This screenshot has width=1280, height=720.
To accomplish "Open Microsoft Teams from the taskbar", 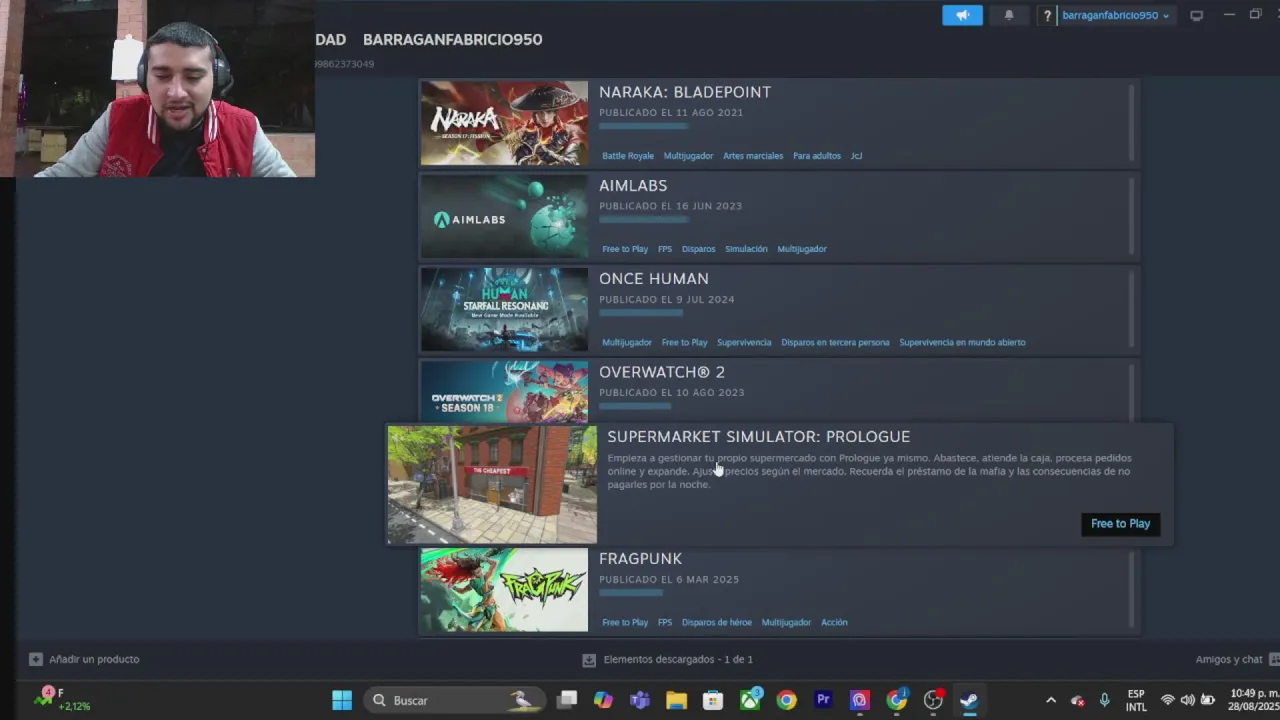I will [640, 700].
